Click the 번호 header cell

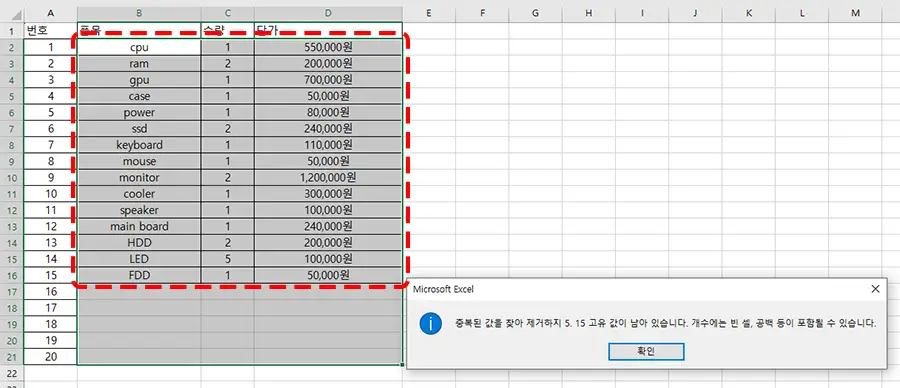coord(51,30)
